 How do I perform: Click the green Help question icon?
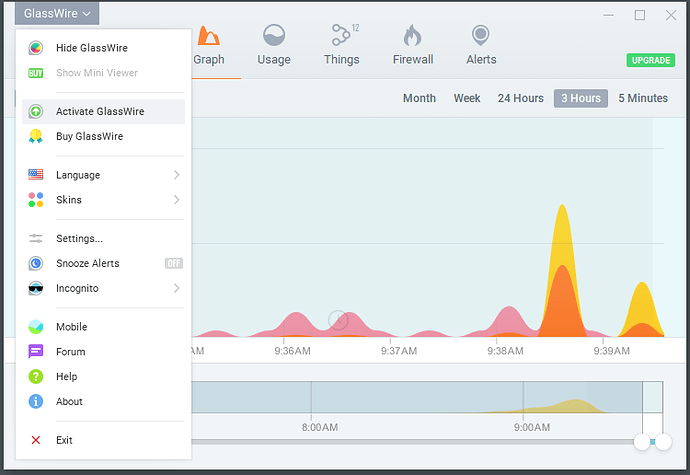[x=36, y=377]
